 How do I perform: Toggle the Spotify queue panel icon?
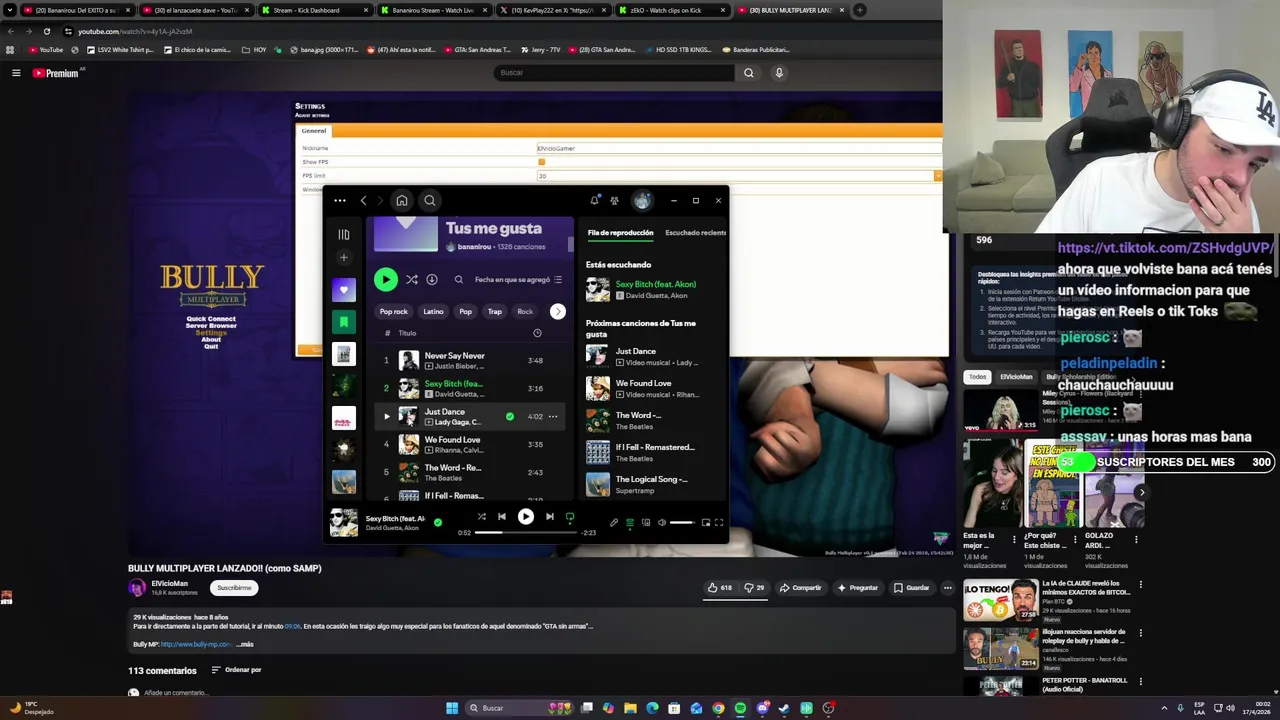tap(630, 522)
